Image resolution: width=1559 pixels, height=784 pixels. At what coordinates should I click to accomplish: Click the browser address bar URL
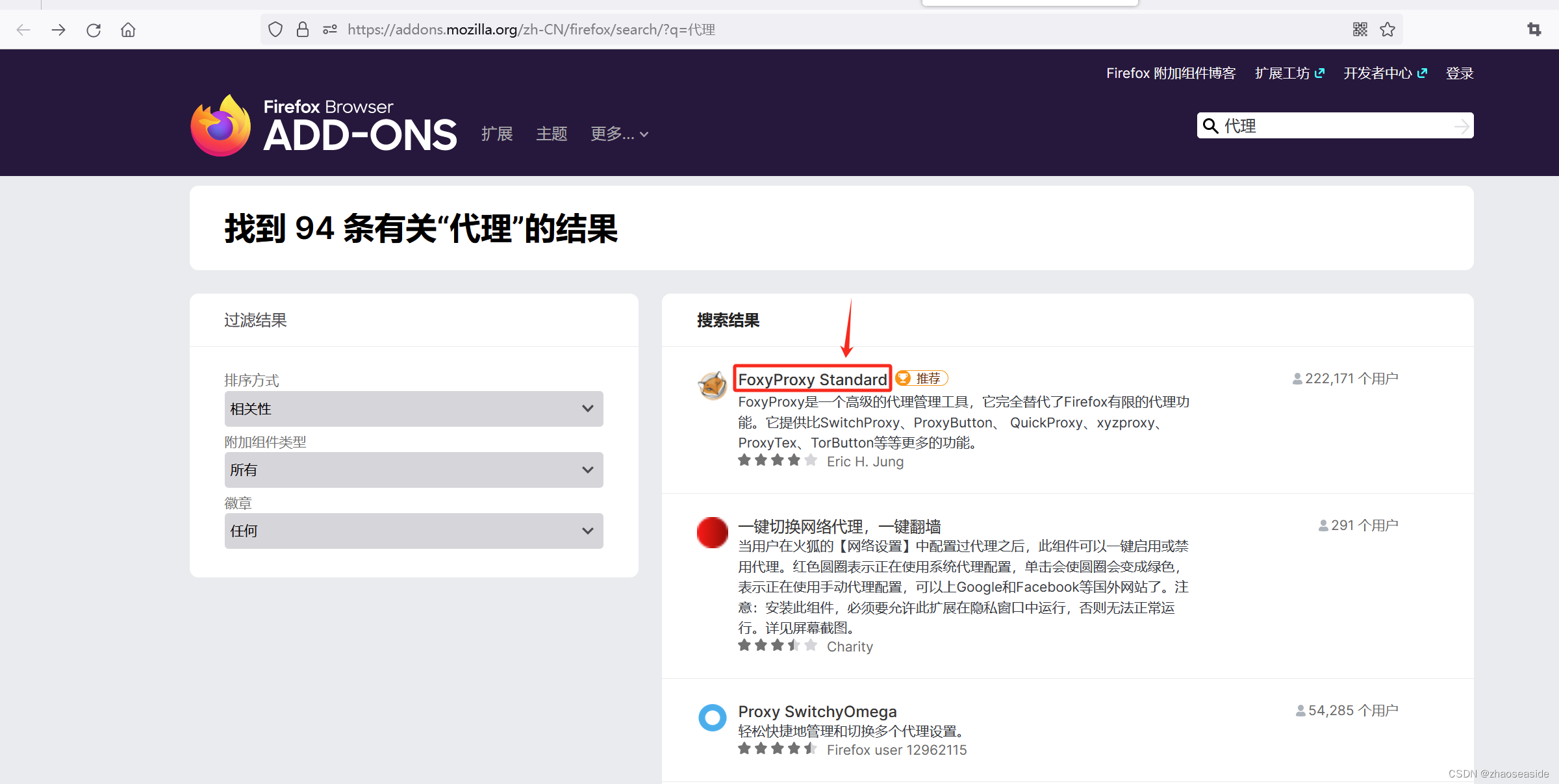pyautogui.click(x=531, y=30)
